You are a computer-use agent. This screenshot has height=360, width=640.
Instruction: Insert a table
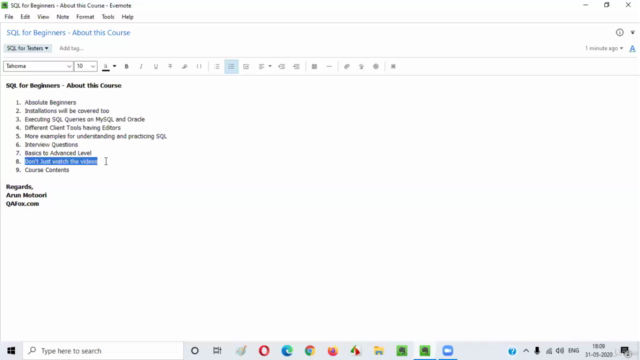(x=314, y=66)
